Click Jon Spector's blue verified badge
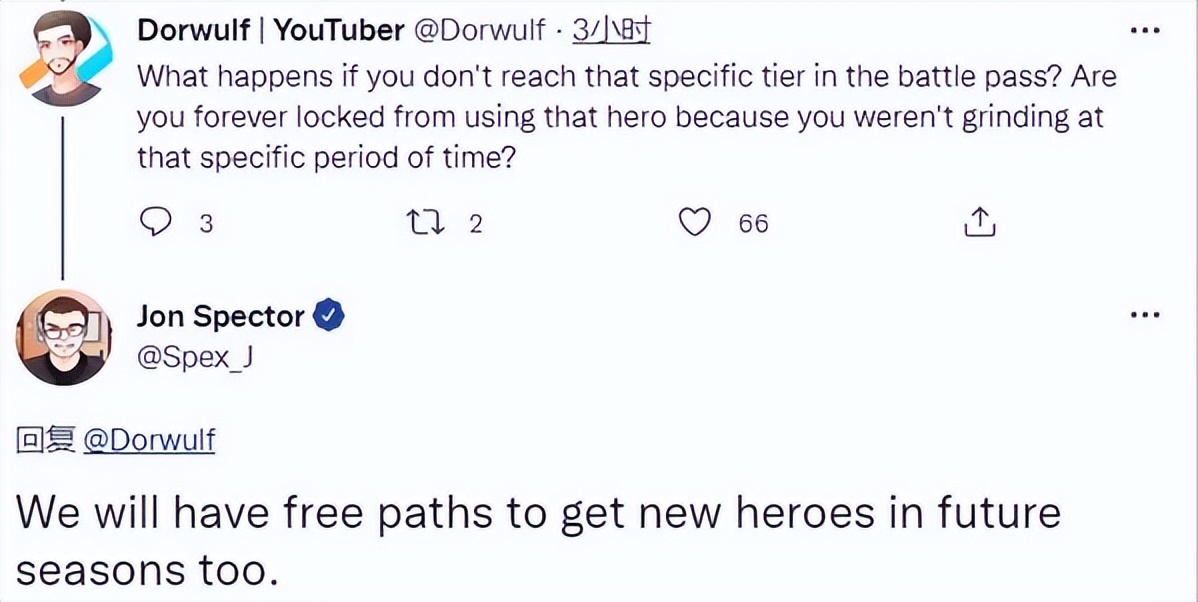Viewport: 1198px width, 602px height. pyautogui.click(x=329, y=317)
